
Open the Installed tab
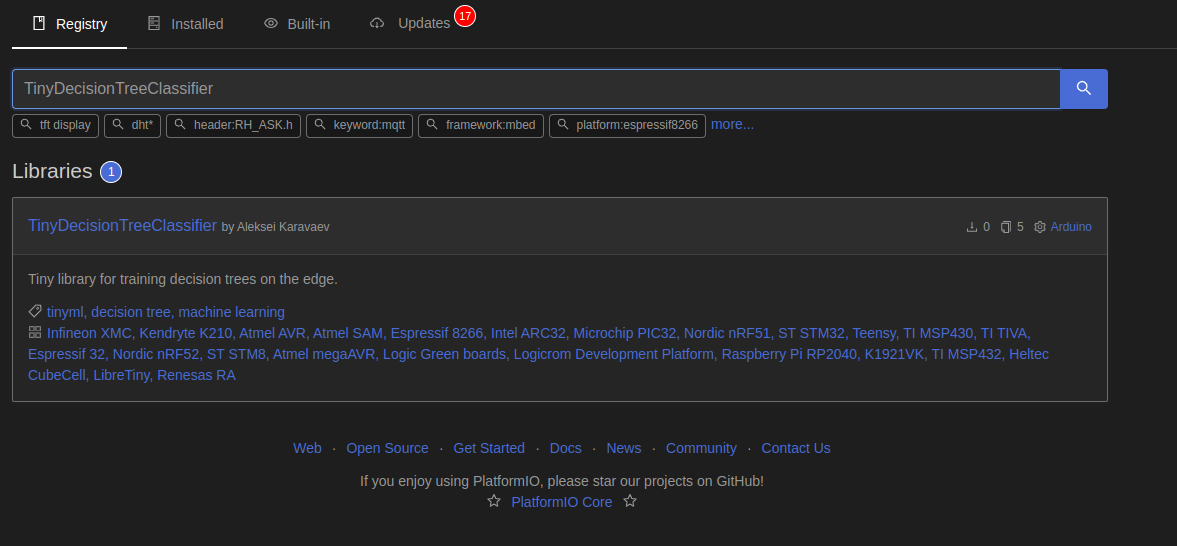(x=185, y=24)
